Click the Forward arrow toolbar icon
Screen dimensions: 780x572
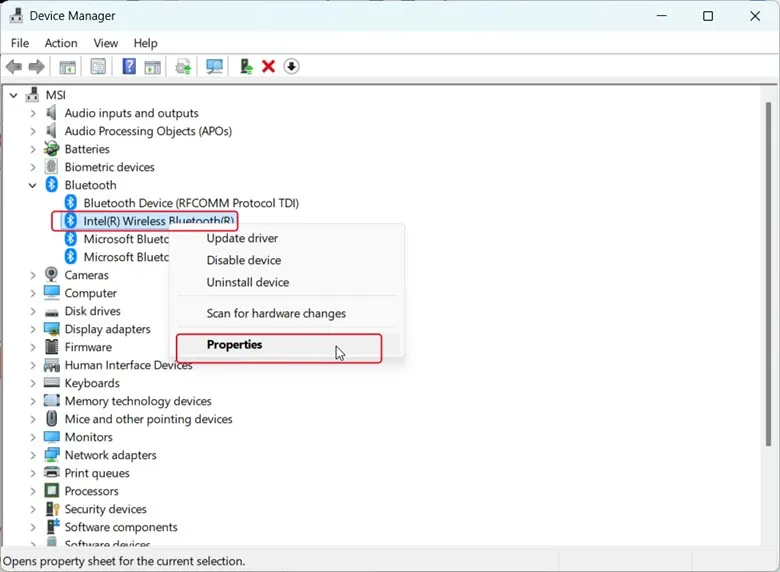[36, 66]
